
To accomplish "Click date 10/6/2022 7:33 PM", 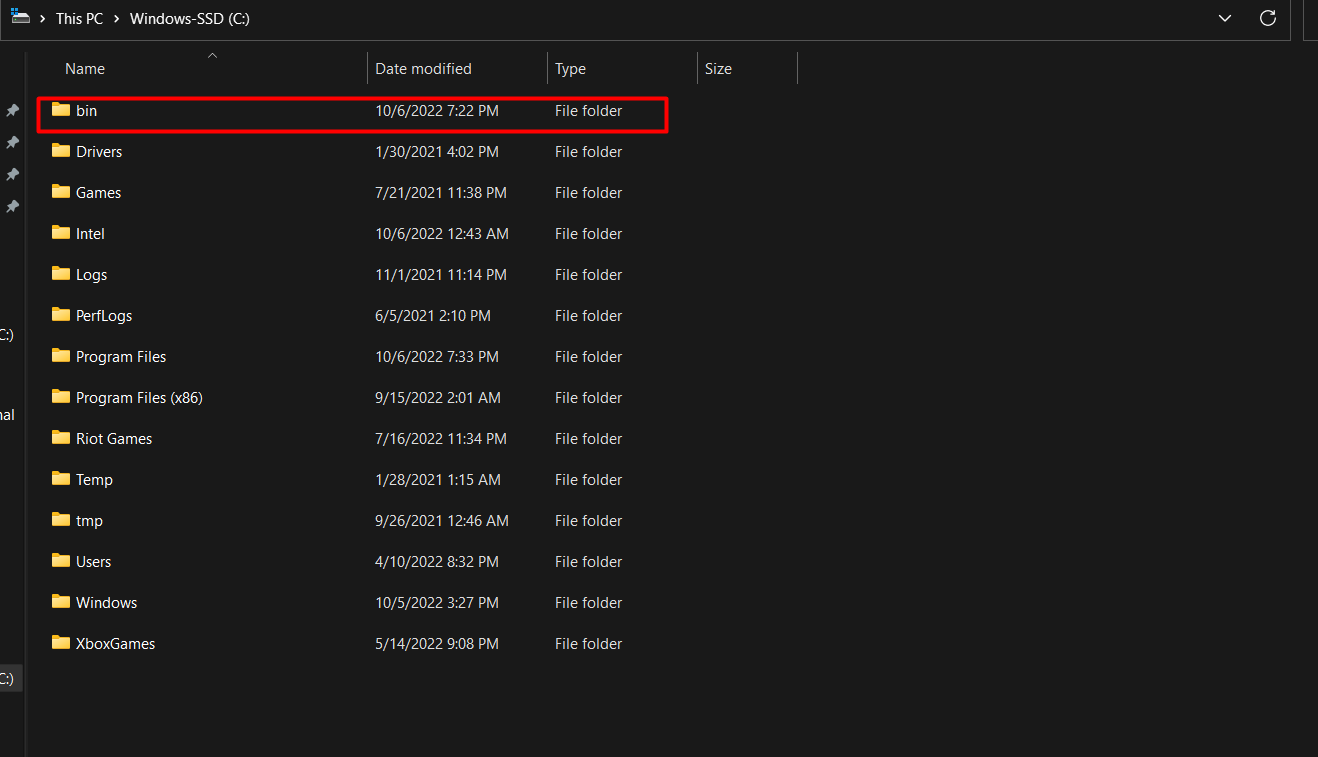I will click(x=437, y=357).
